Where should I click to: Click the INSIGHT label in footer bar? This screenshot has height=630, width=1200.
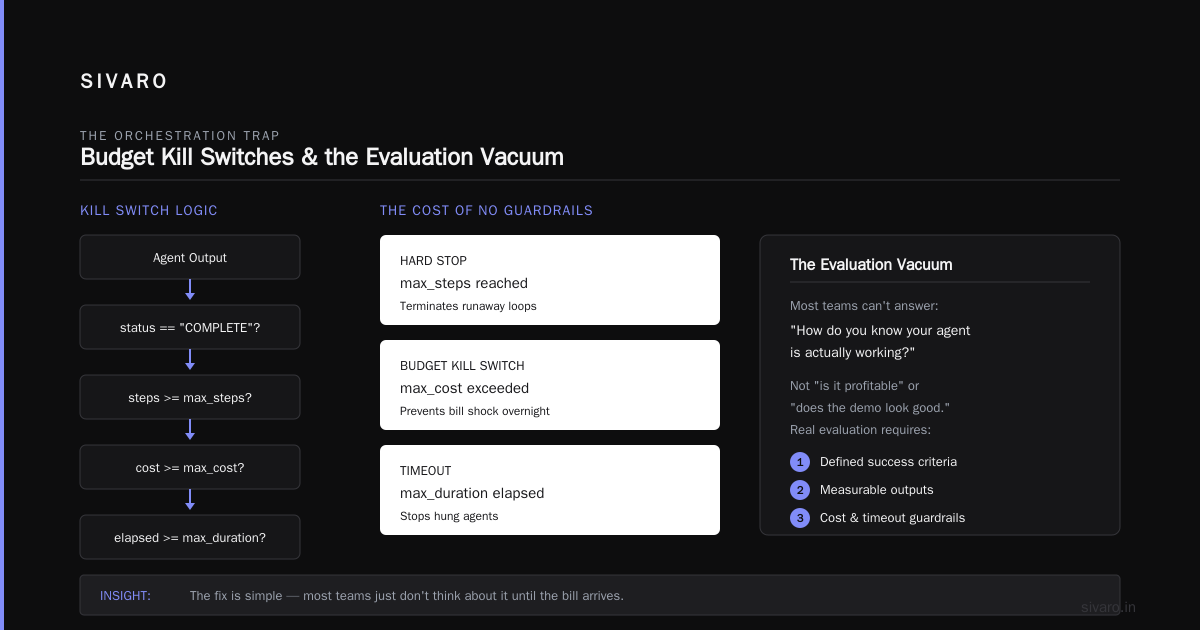[x=125, y=596]
